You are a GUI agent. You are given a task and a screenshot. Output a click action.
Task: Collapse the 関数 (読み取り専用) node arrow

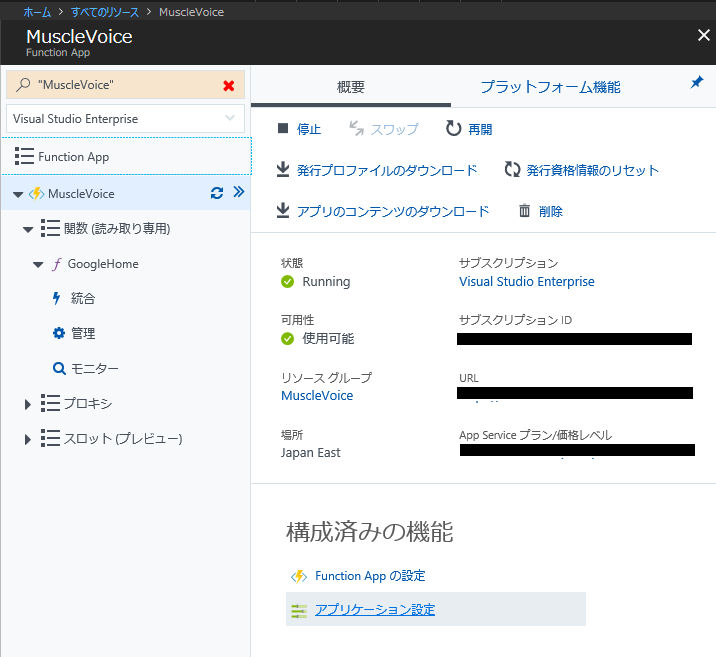click(28, 229)
